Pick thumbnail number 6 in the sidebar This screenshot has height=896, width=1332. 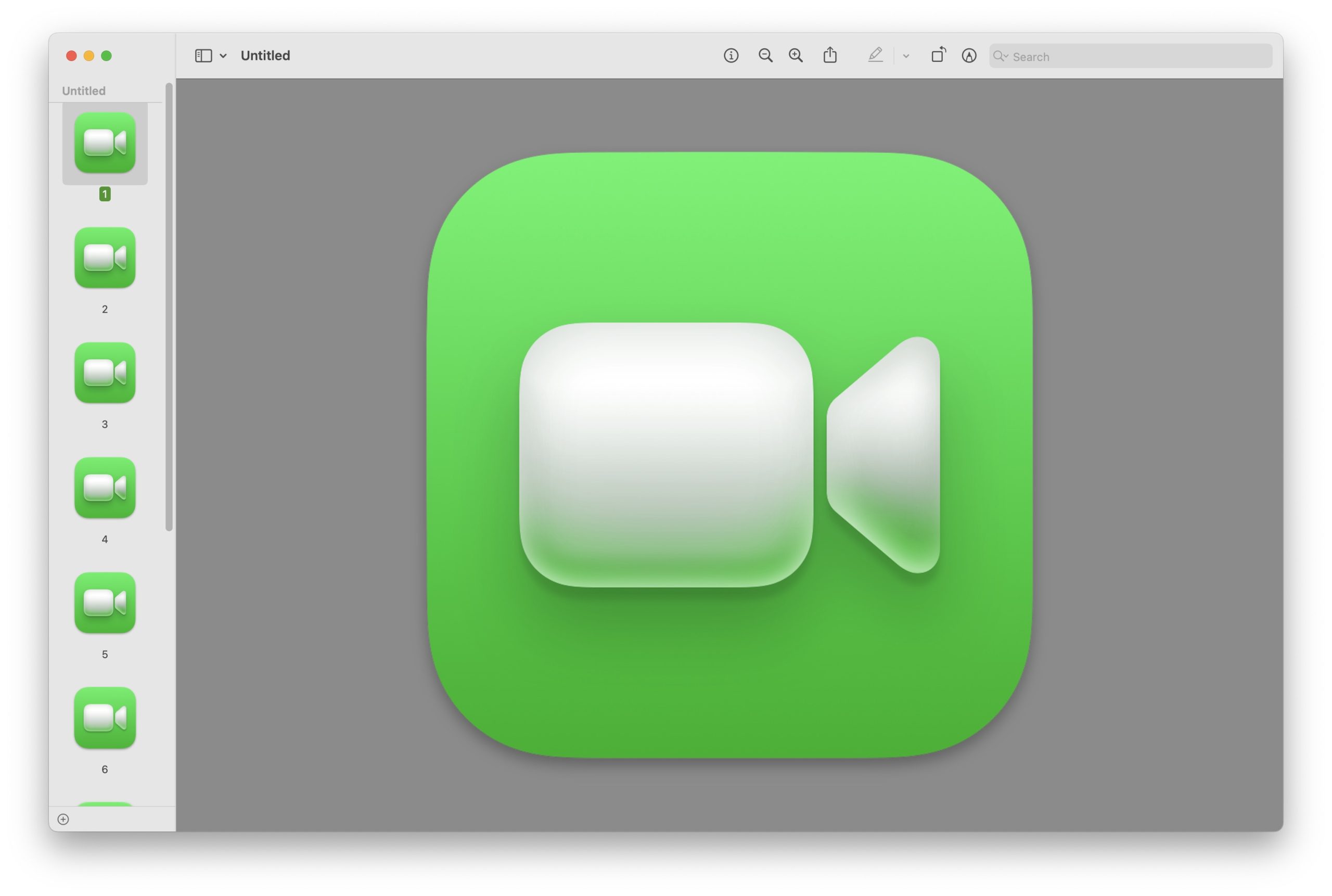click(x=105, y=718)
